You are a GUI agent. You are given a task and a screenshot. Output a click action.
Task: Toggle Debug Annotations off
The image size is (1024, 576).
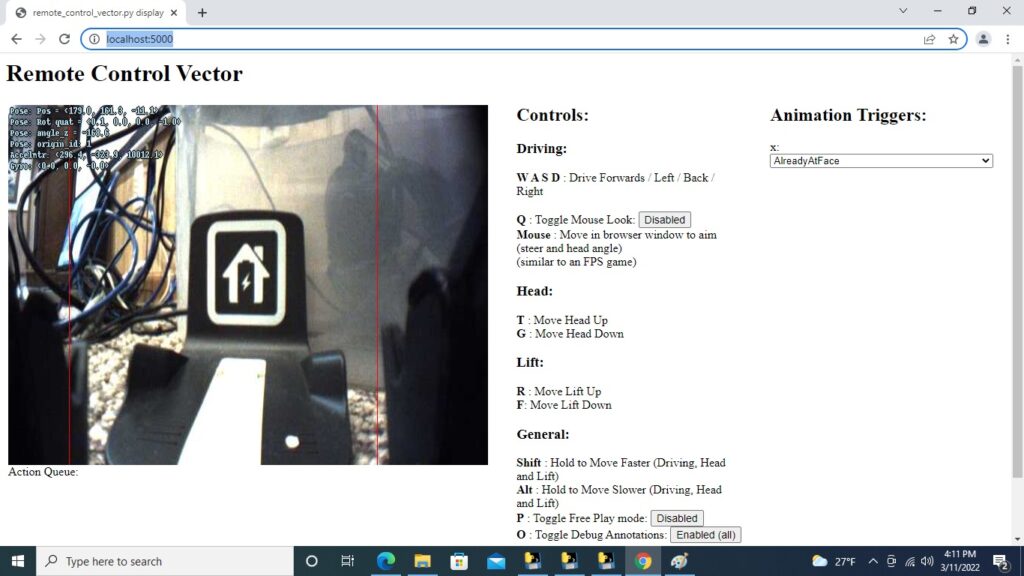pos(705,534)
